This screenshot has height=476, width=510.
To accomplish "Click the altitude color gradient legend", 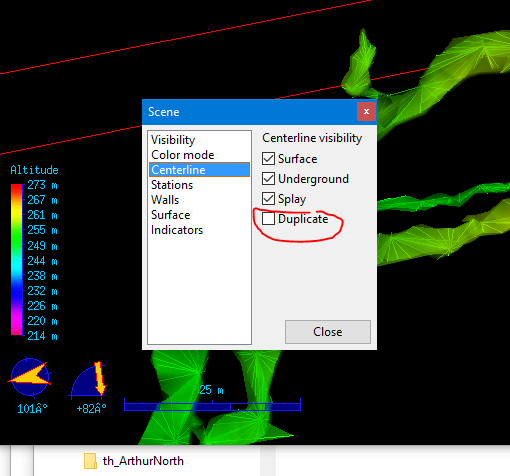I will pyautogui.click(x=16, y=259).
